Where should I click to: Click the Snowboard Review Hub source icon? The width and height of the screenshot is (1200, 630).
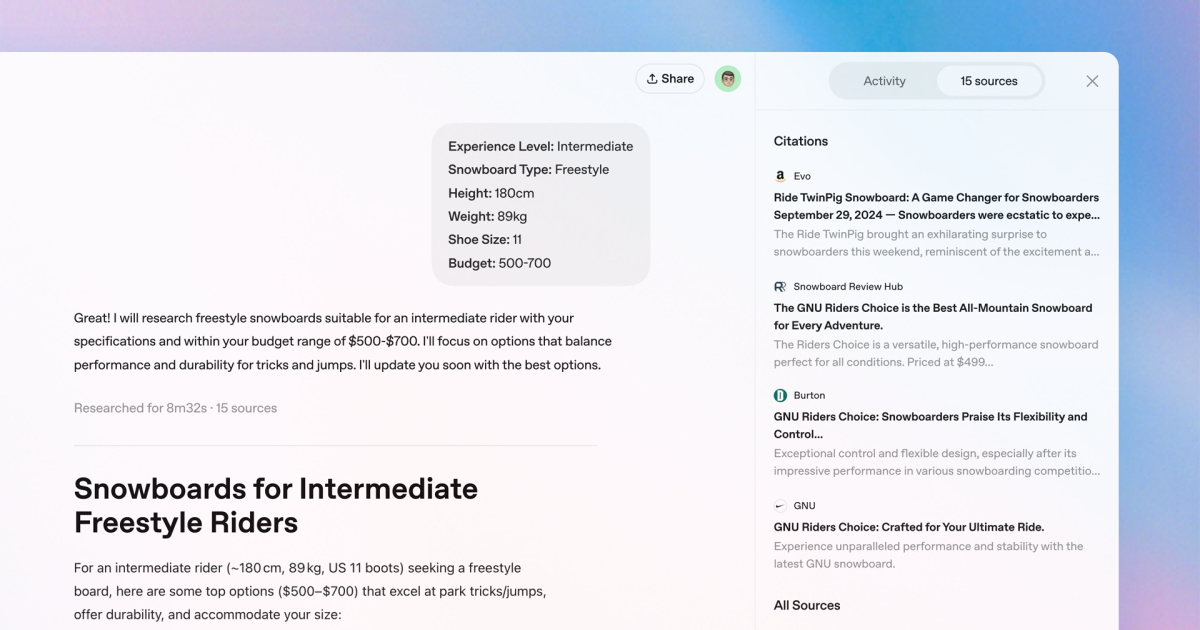coord(780,286)
